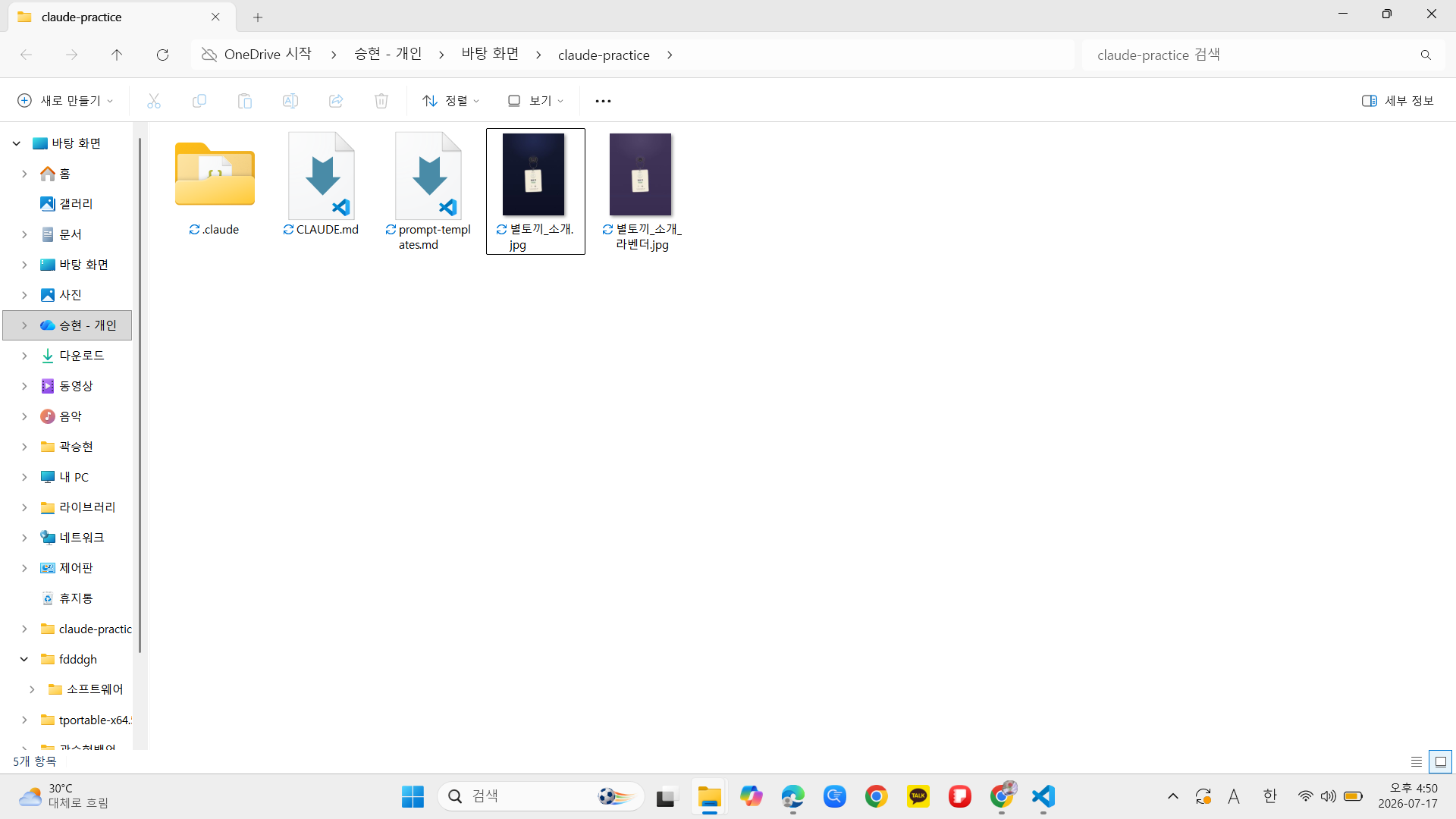Toggle the 세부 정보 details pane
Screen dimensions: 1456x819
point(1398,101)
